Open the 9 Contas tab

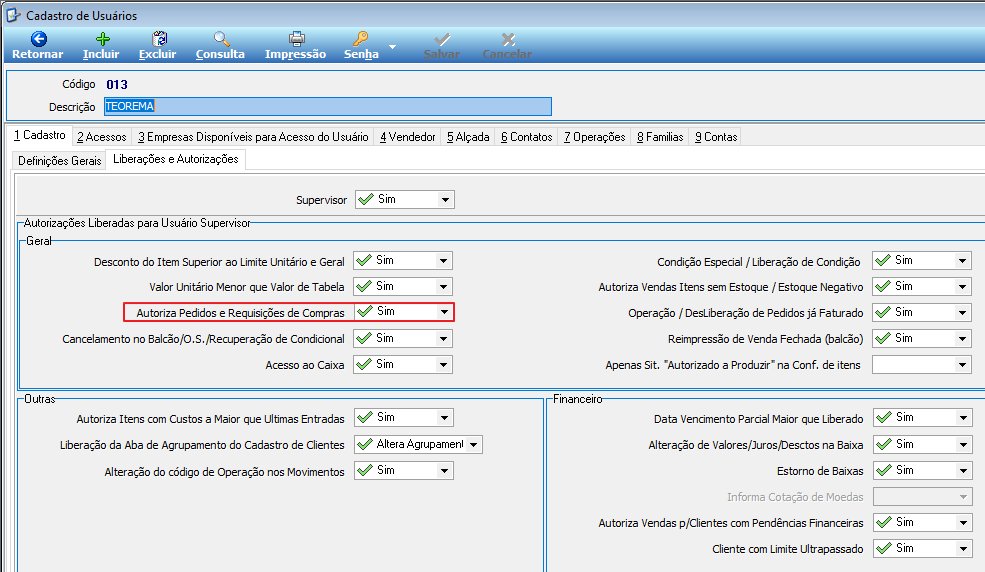point(716,137)
